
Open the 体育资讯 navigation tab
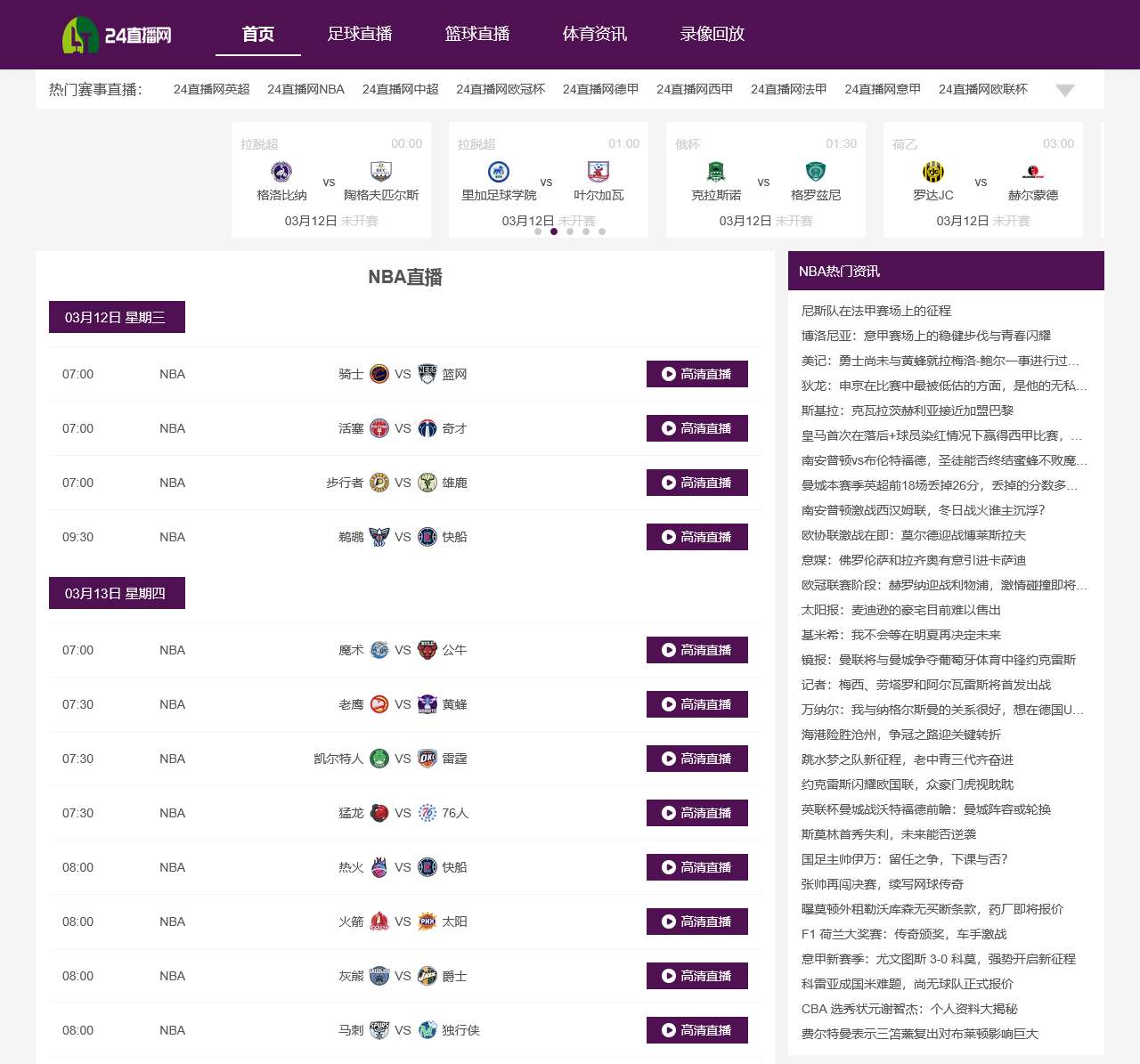point(595,34)
